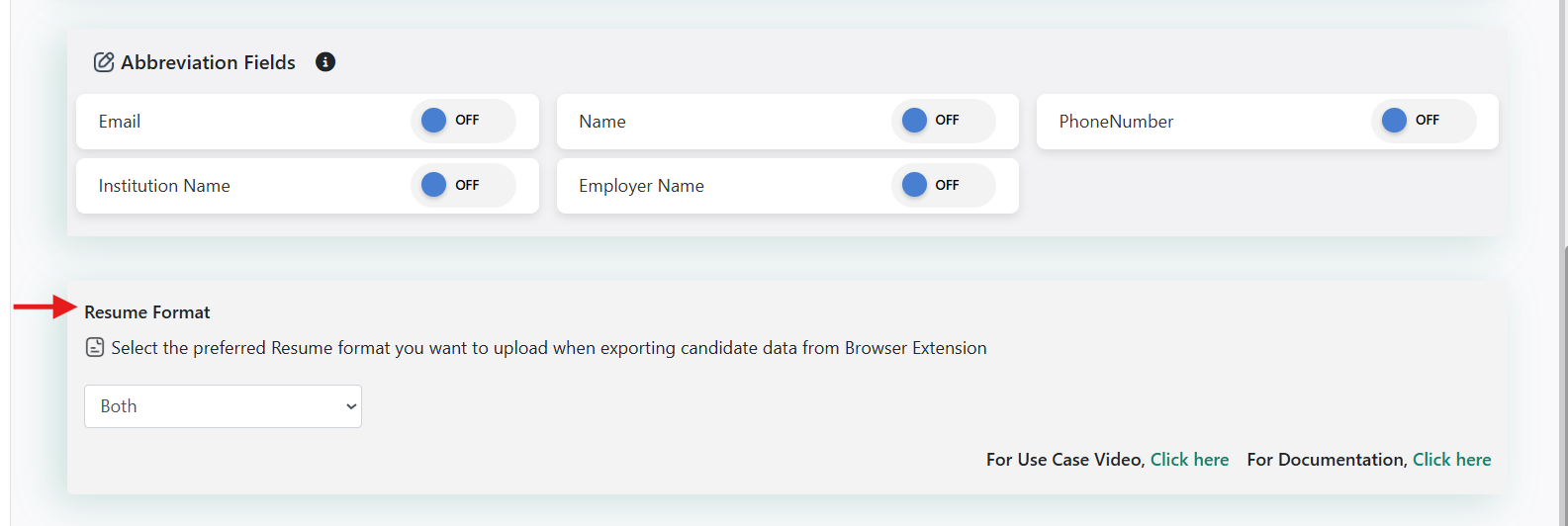Viewport: 1568px width, 526px height.
Task: Click the pencil edit icon beside Abbreviation Fields
Action: click(x=104, y=62)
